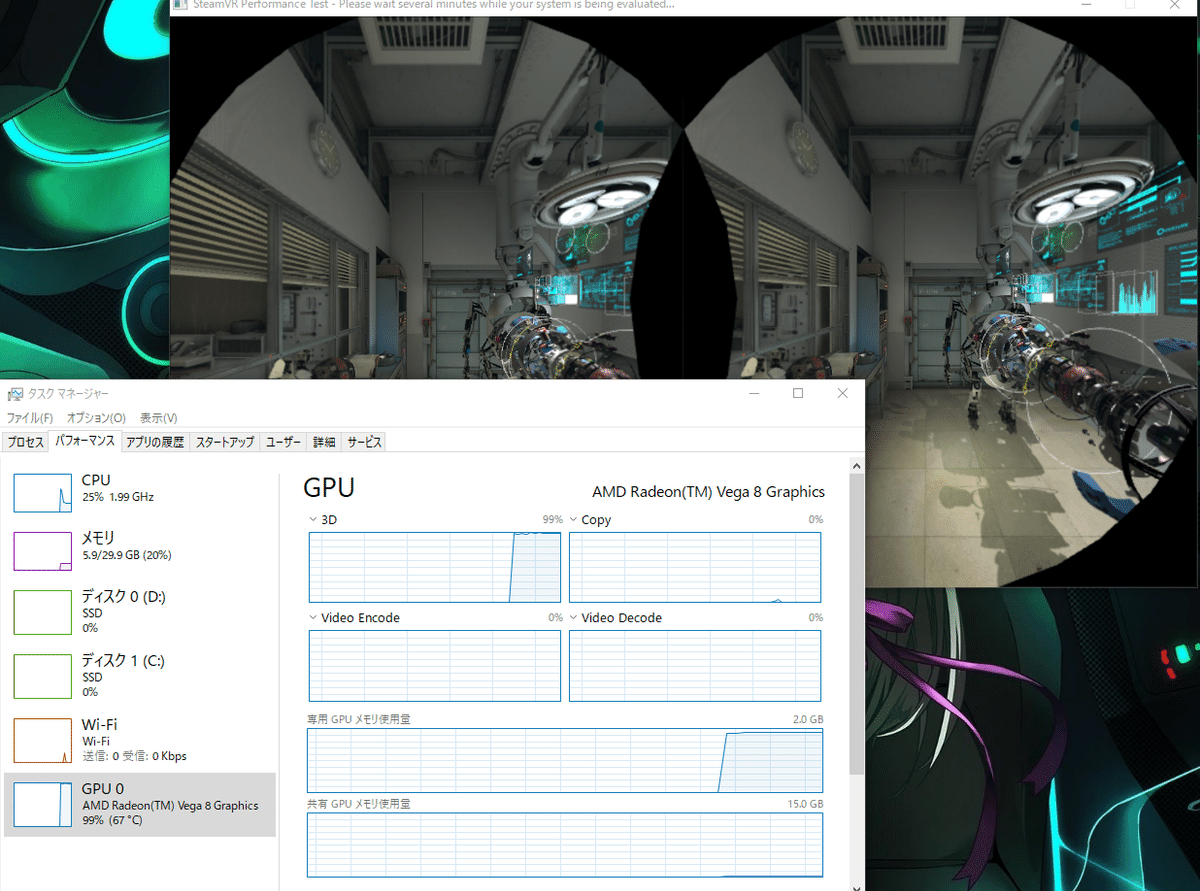1200x891 pixels.
Task: Select the メモリ performance item
Action: pos(140,549)
